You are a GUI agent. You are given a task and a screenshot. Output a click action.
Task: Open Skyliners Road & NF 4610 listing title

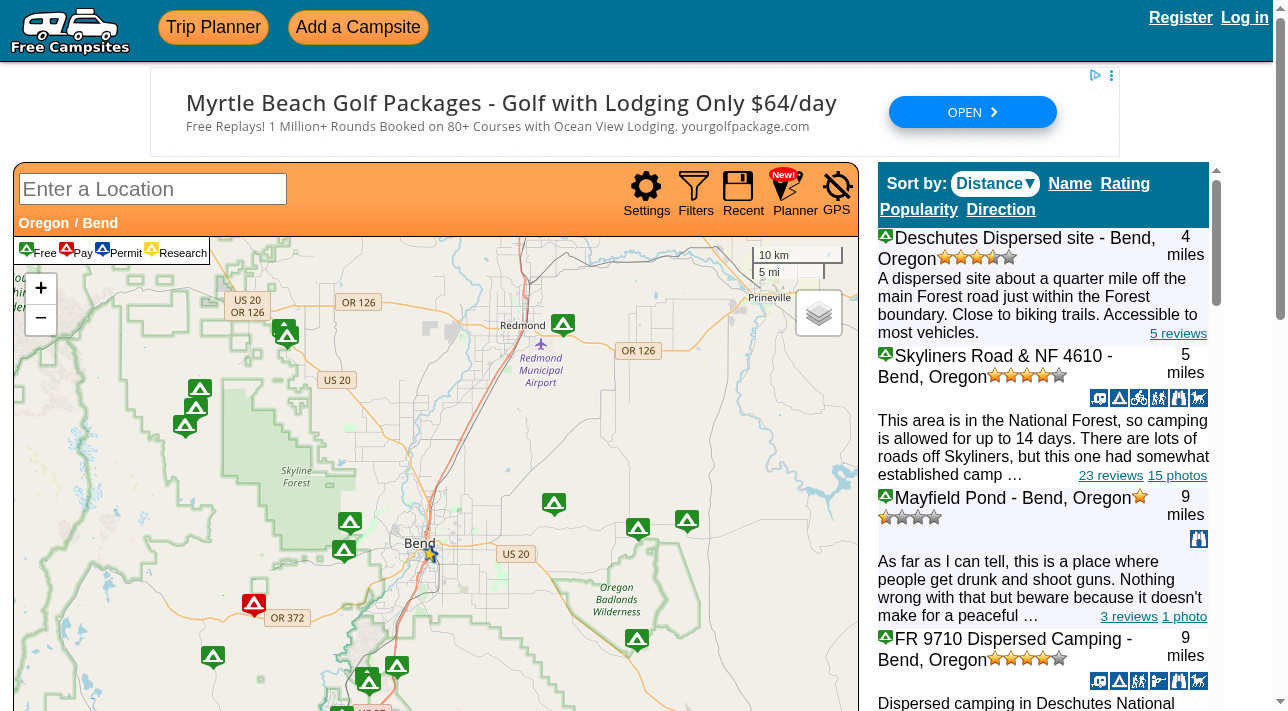pos(995,366)
